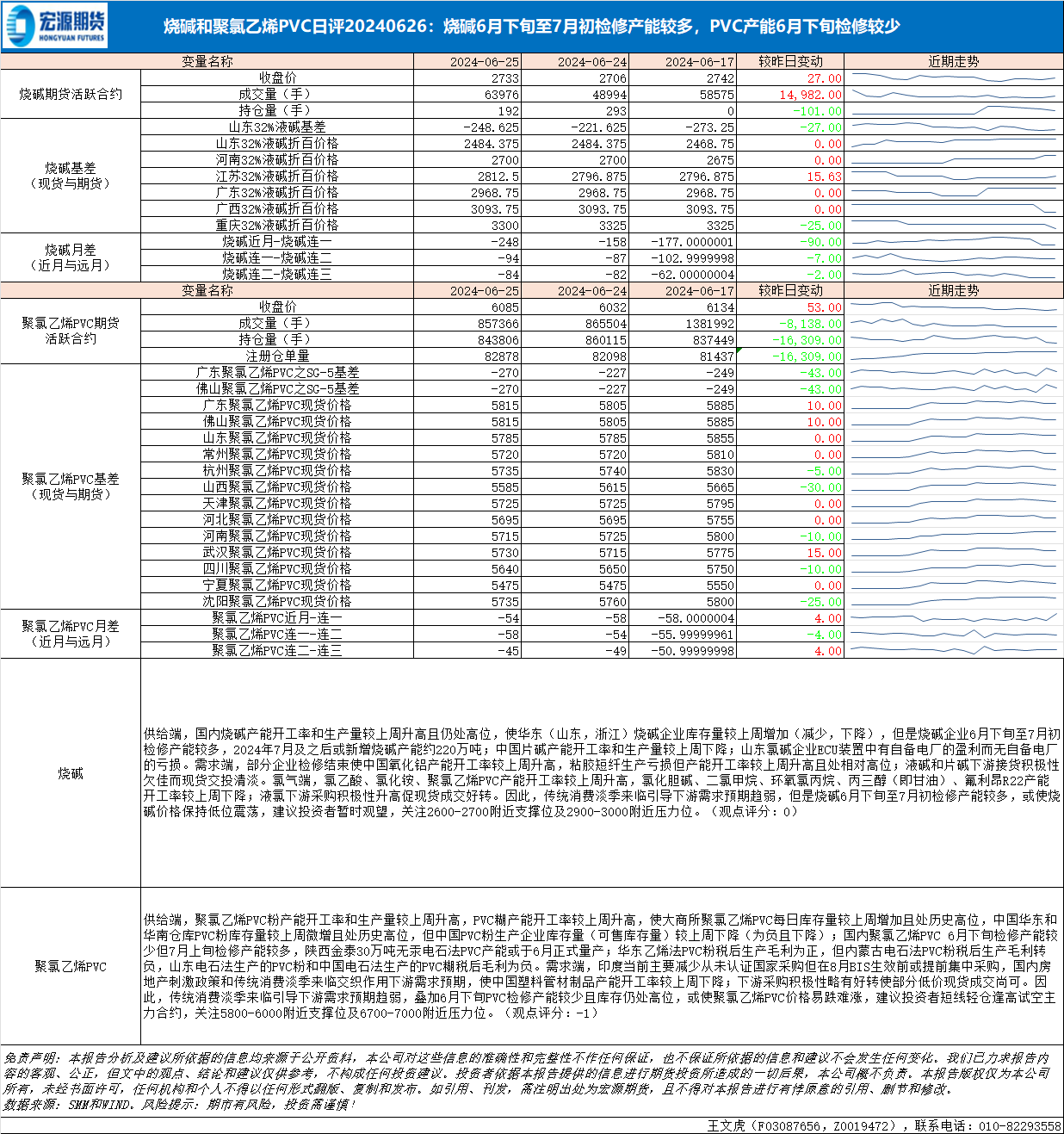Viewport: 1064px width, 1134px height.
Task: Click the 四川聚氯乙烯PVC现货价格 row label
Action: tap(276, 569)
